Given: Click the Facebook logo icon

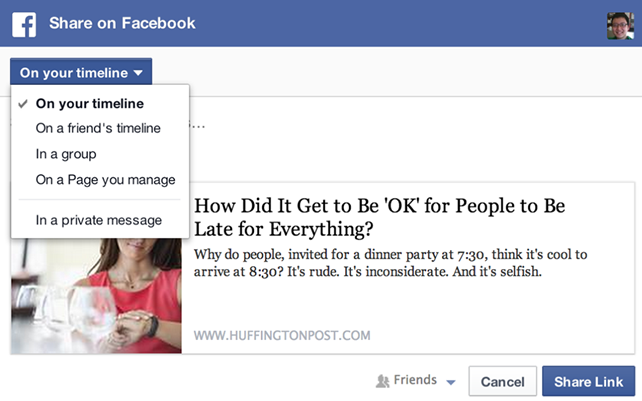Looking at the screenshot, I should point(24,24).
